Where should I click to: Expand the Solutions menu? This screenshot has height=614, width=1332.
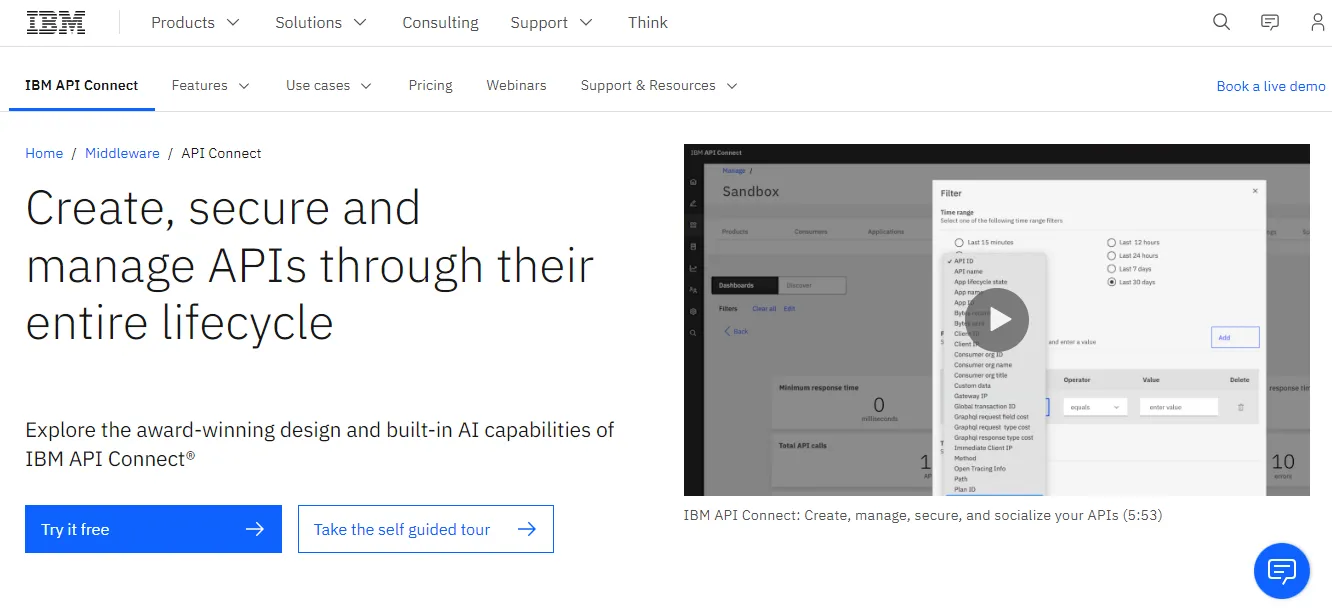(321, 22)
